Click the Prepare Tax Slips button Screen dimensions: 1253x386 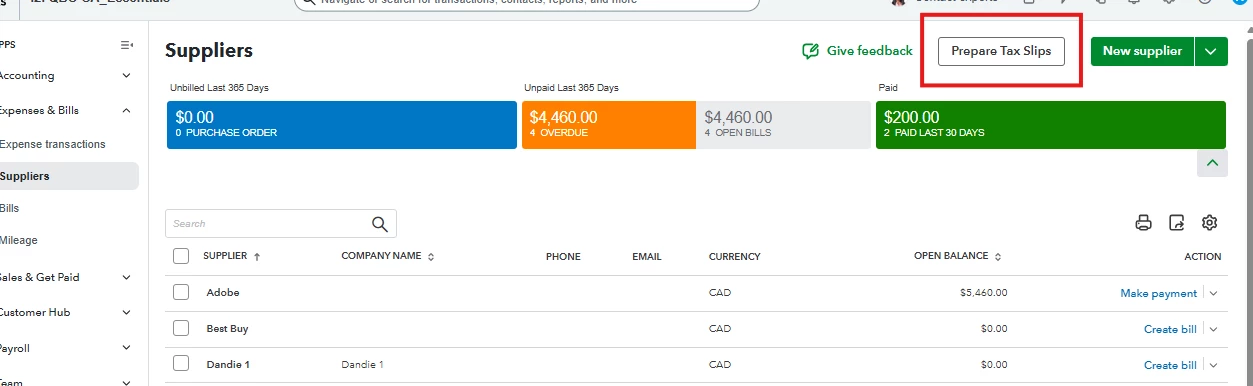pos(1001,51)
